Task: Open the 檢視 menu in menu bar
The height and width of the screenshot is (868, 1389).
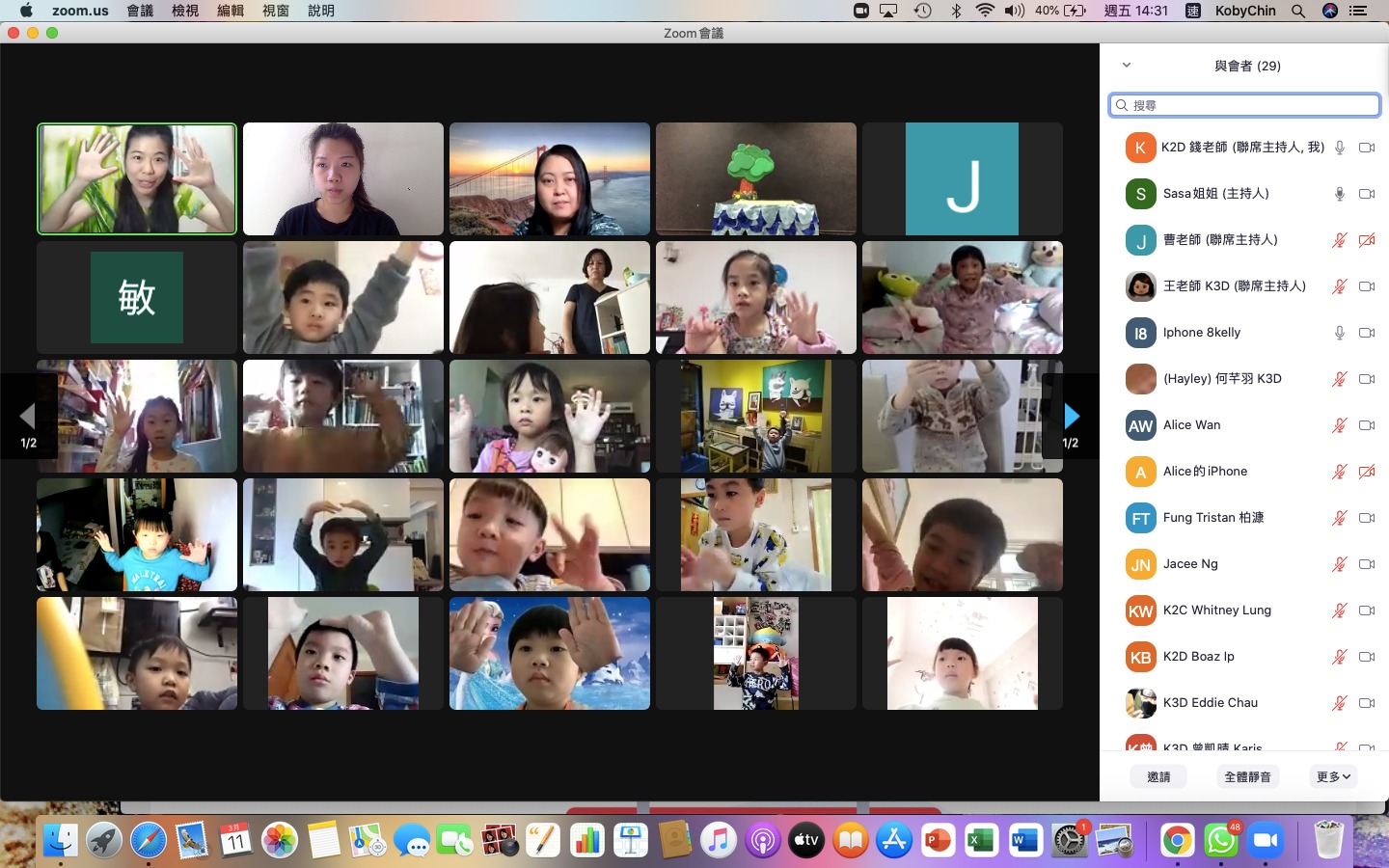Action: tap(185, 11)
